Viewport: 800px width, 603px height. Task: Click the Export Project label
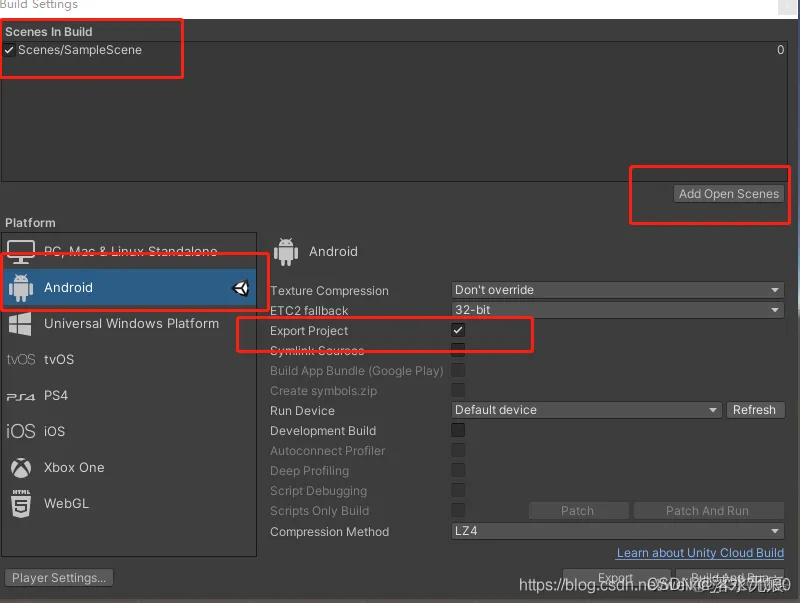coord(309,331)
